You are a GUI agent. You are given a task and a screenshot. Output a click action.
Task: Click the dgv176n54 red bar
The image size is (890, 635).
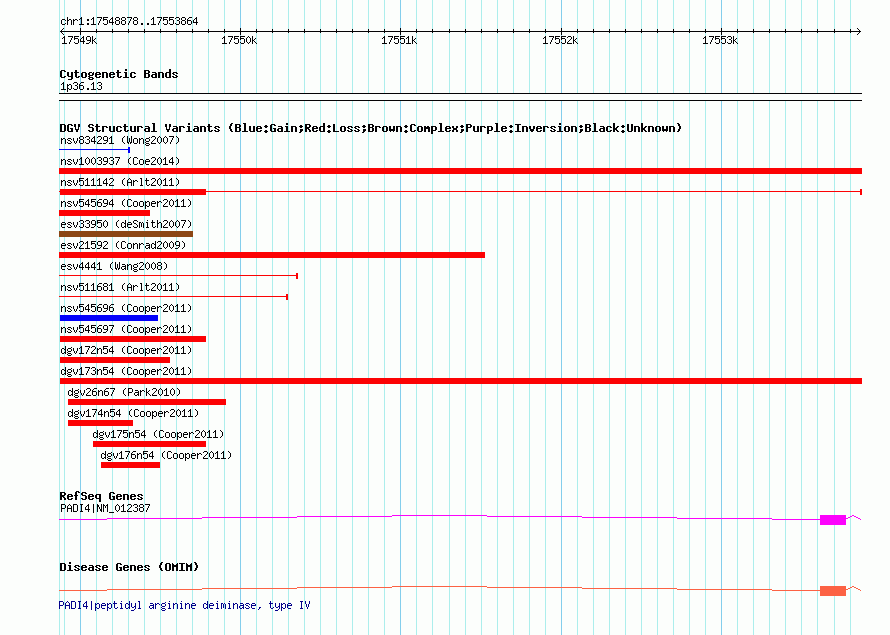(x=131, y=465)
